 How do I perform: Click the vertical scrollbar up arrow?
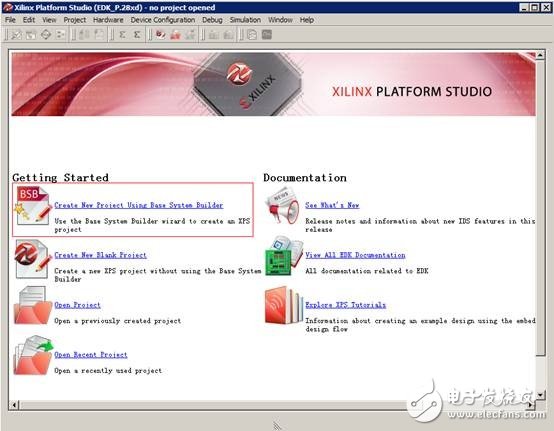[540, 55]
